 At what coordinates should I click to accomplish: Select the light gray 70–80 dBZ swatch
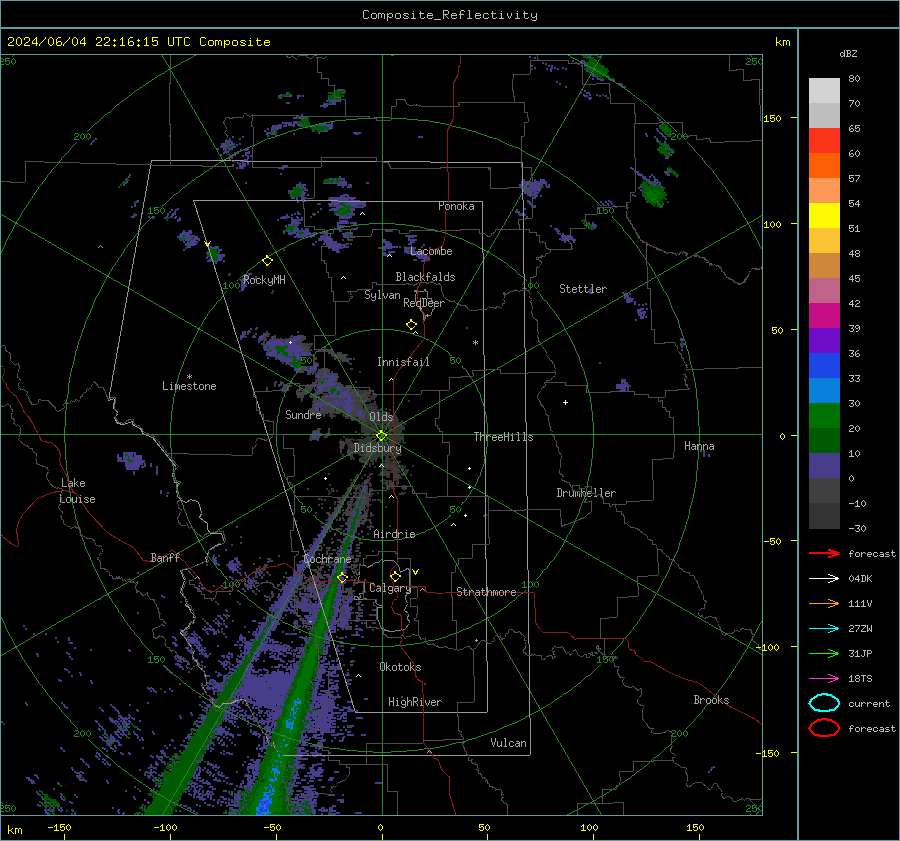pos(824,90)
